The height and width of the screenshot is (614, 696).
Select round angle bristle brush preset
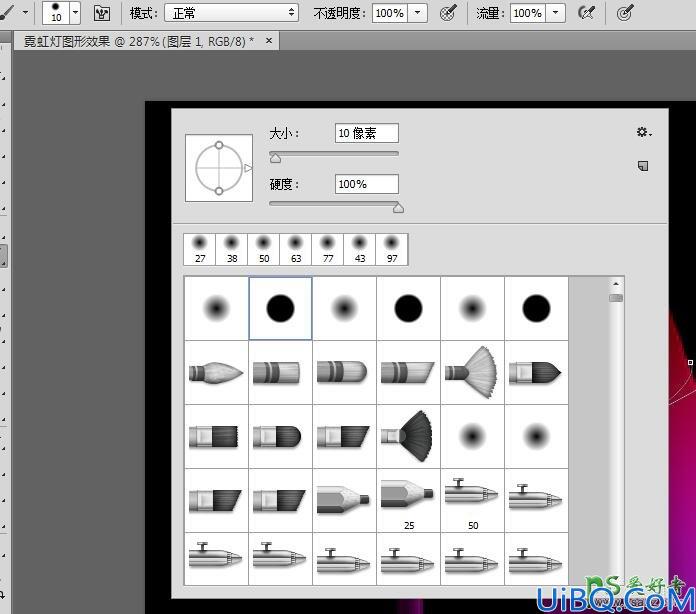click(408, 372)
